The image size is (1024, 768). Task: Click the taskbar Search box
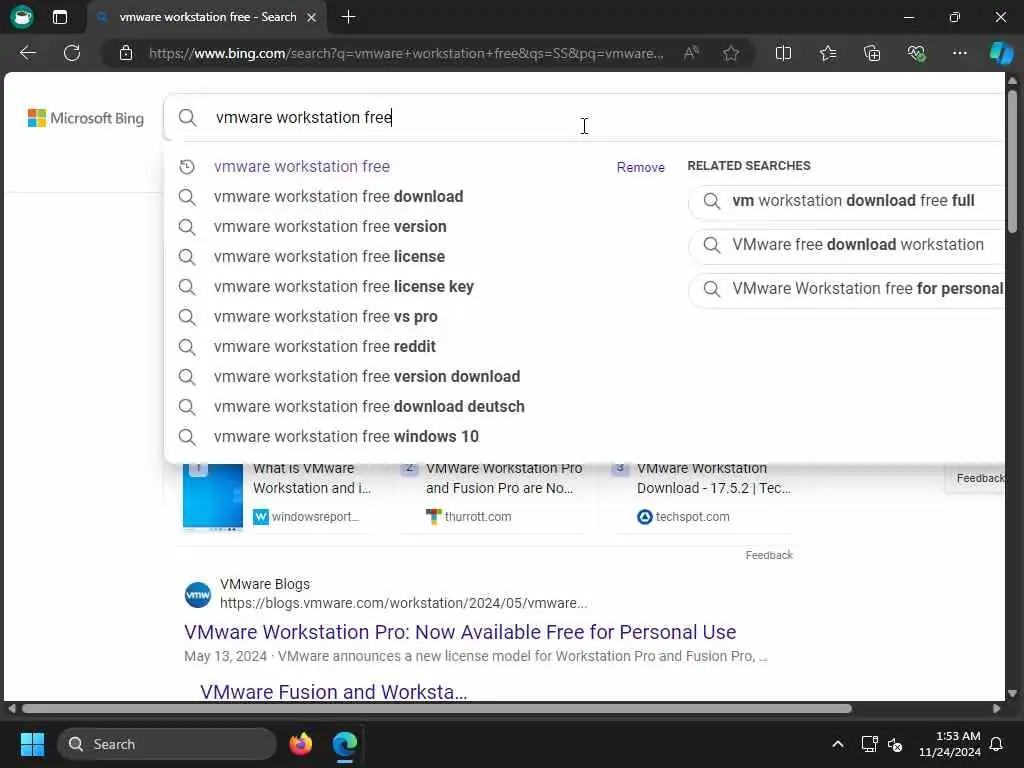(167, 744)
